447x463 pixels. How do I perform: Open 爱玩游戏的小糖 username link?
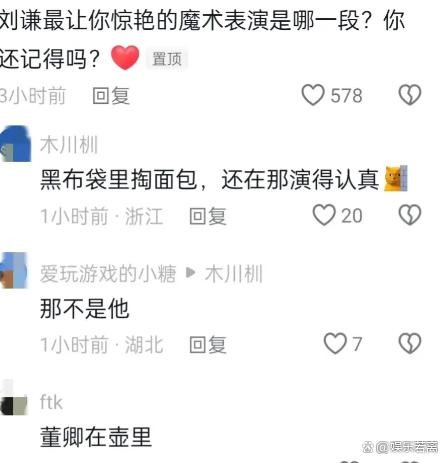108,274
